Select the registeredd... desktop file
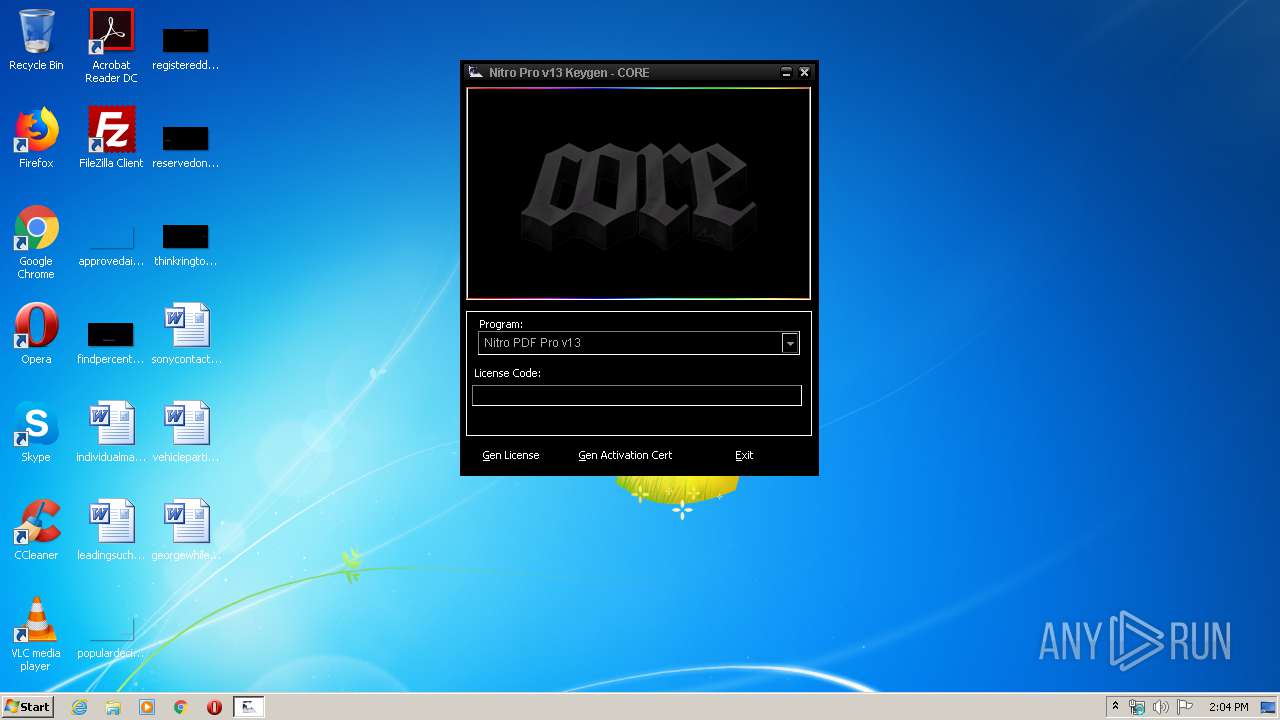The image size is (1280, 720). tap(186, 47)
